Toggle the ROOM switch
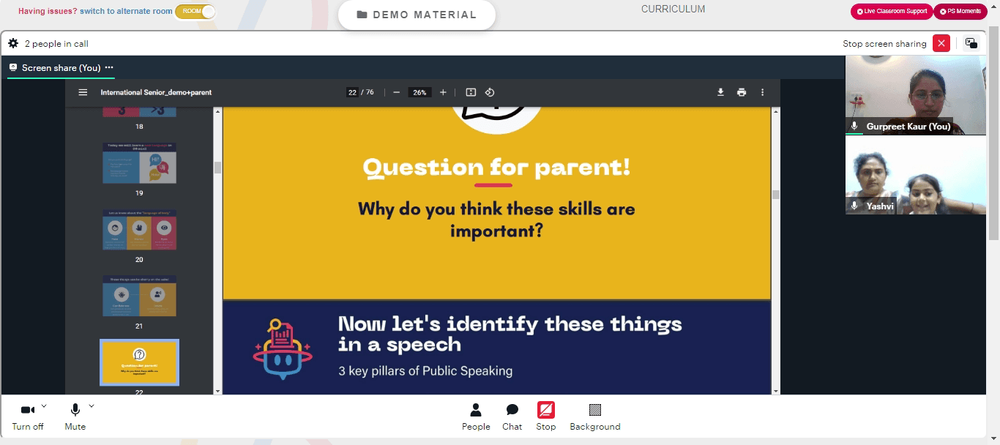This screenshot has width=1000, height=445. [x=195, y=11]
